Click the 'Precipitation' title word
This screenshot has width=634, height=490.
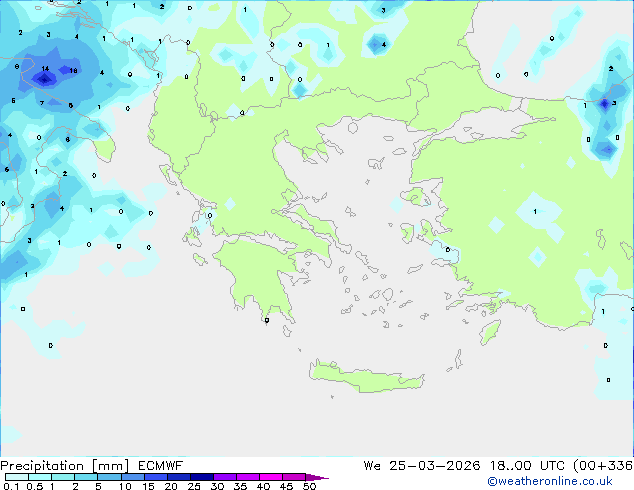42,466
